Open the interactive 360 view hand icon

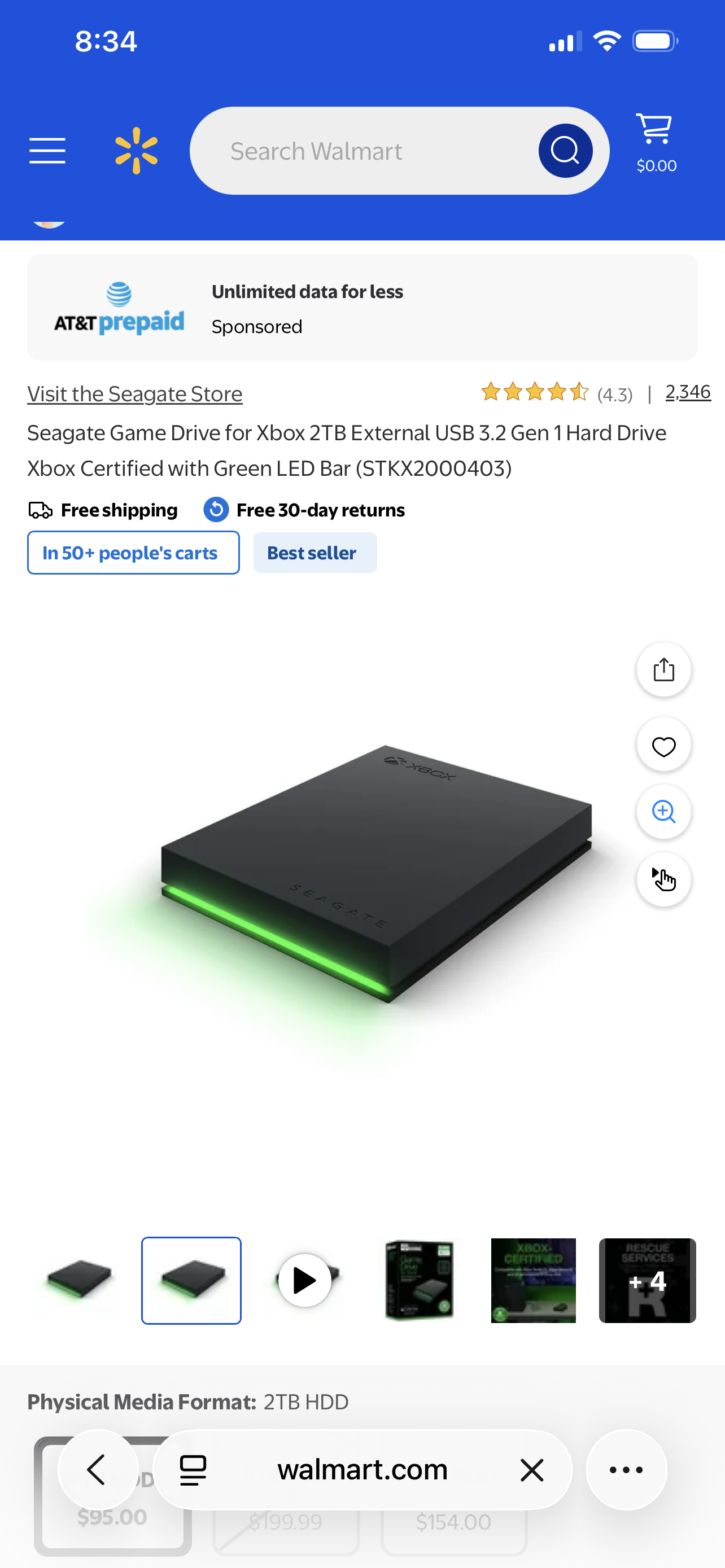(x=663, y=879)
